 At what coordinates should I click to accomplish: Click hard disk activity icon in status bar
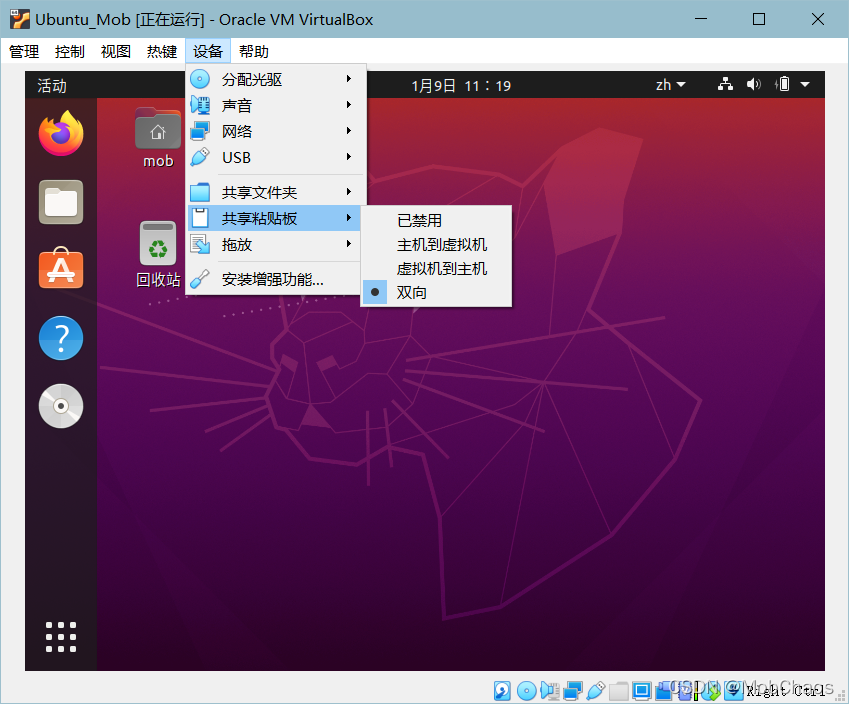(x=502, y=690)
